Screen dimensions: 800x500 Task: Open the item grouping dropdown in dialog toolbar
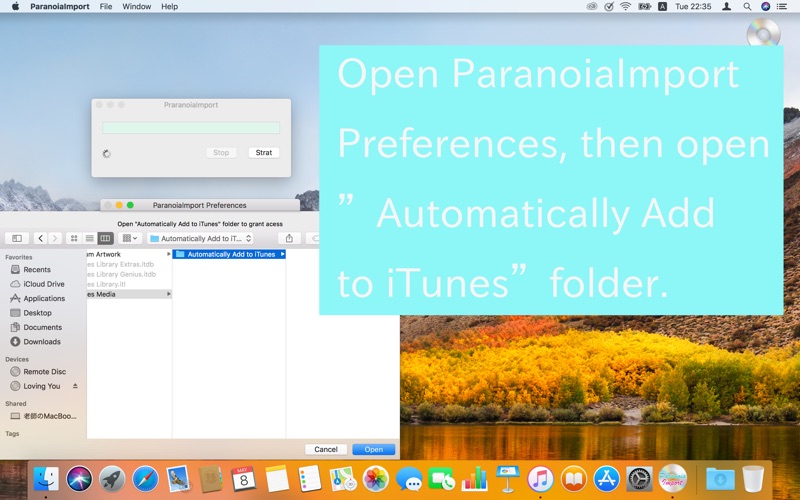coord(130,238)
